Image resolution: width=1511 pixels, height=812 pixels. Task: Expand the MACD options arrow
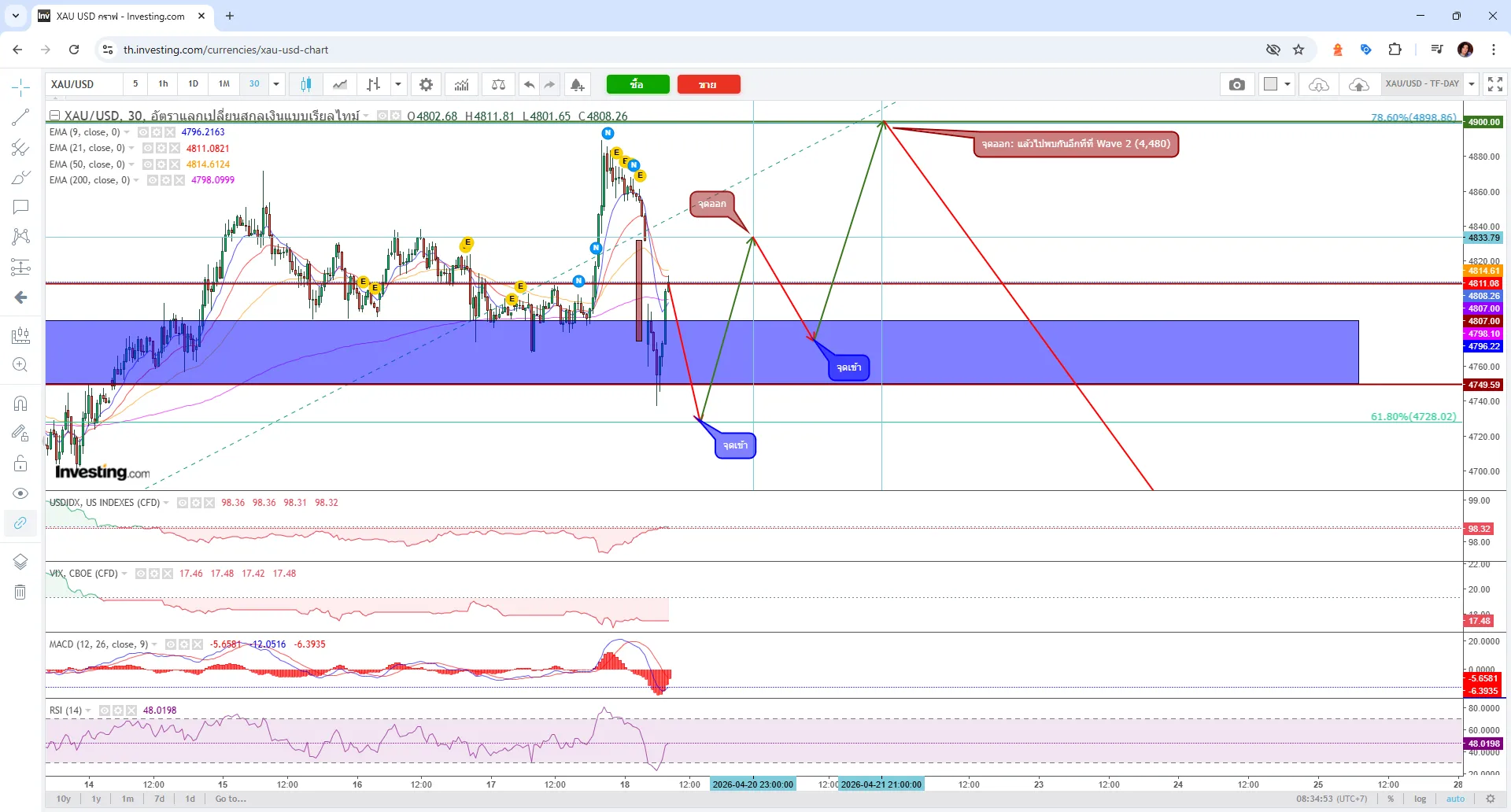154,644
